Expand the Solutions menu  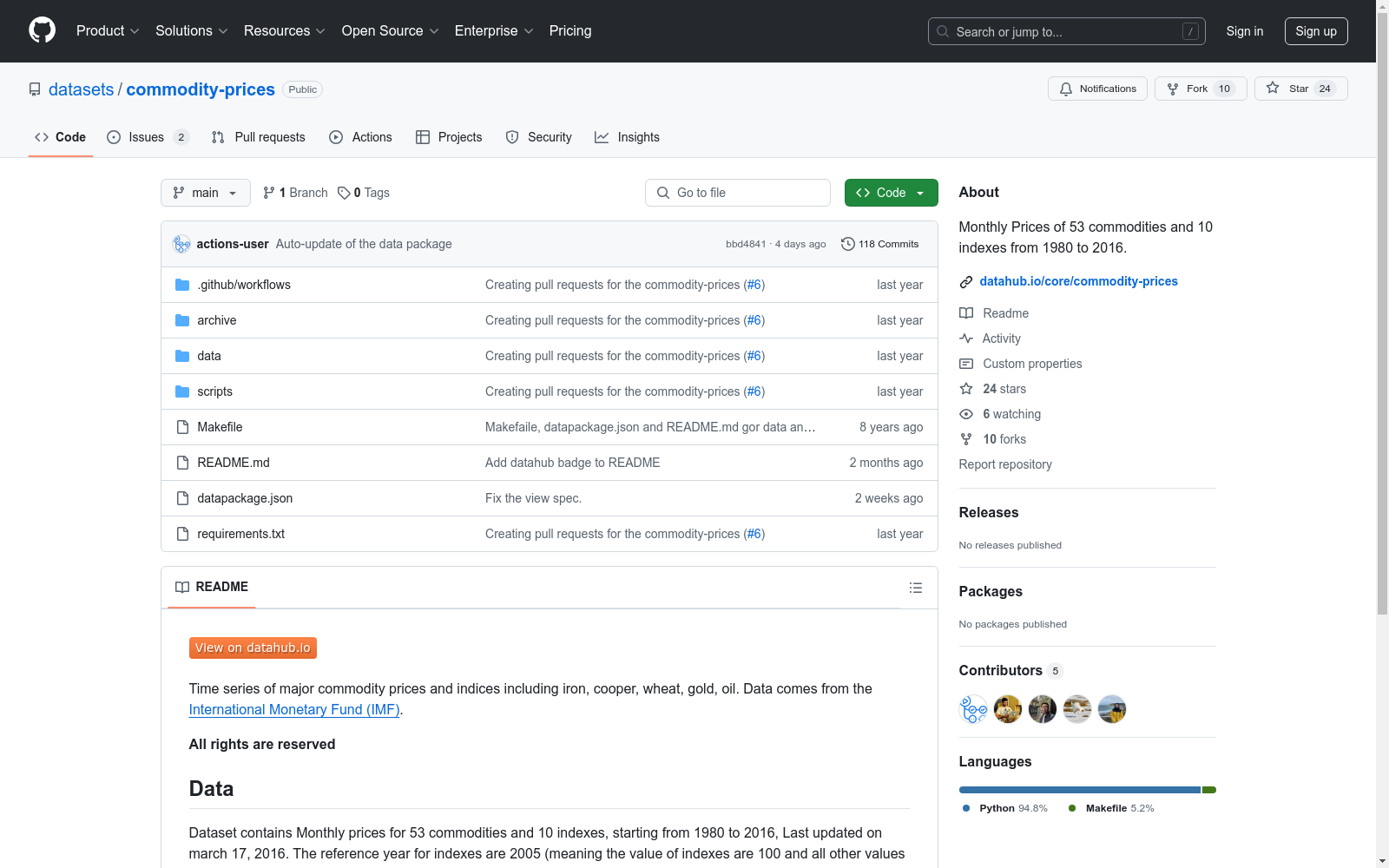coord(192,30)
